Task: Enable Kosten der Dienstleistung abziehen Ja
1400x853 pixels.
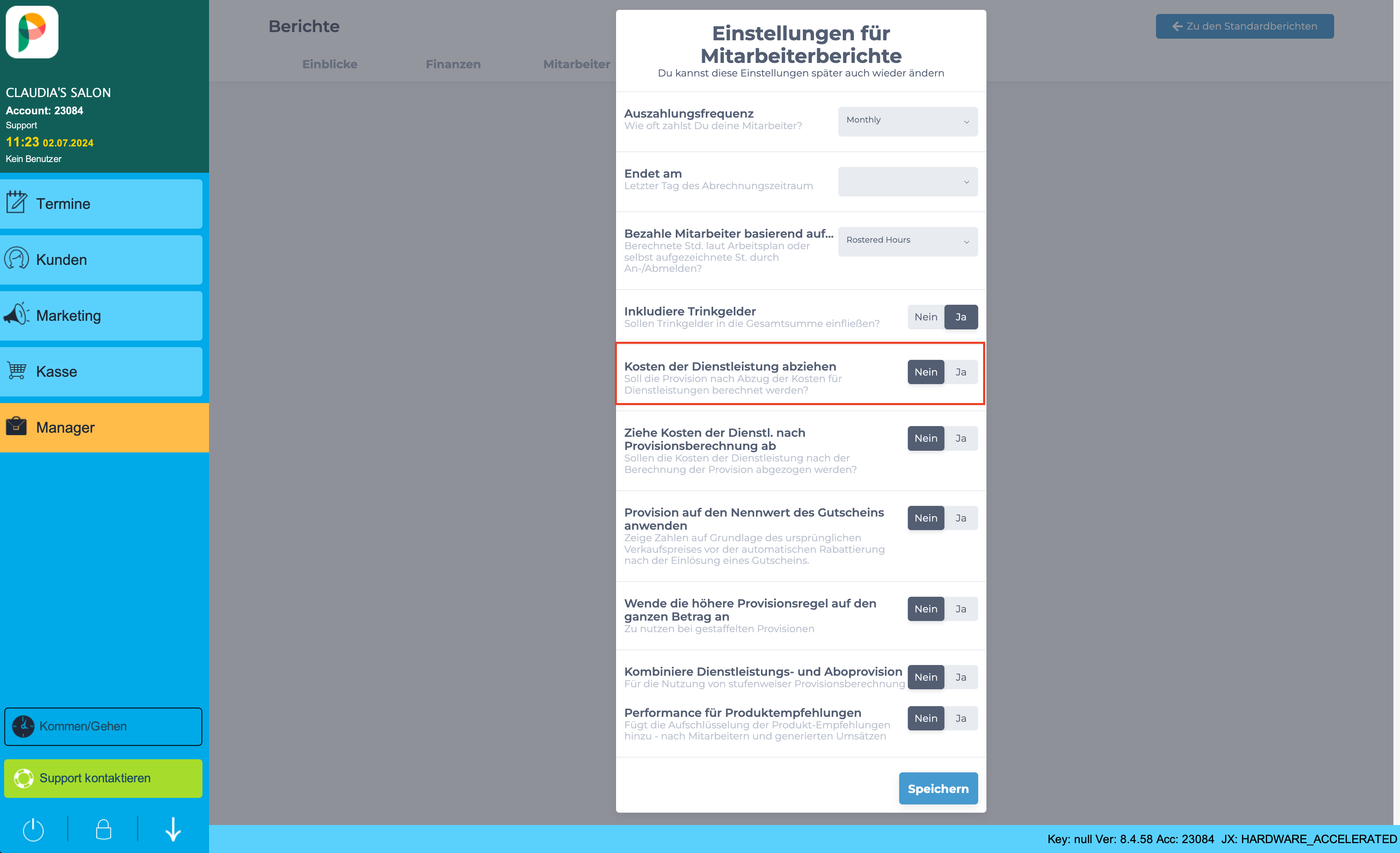Action: tap(960, 372)
